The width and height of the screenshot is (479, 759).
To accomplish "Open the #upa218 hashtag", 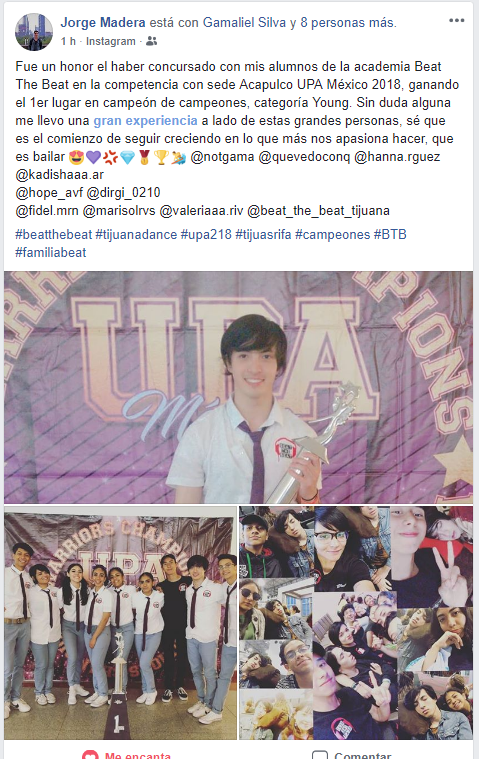I will tap(206, 235).
